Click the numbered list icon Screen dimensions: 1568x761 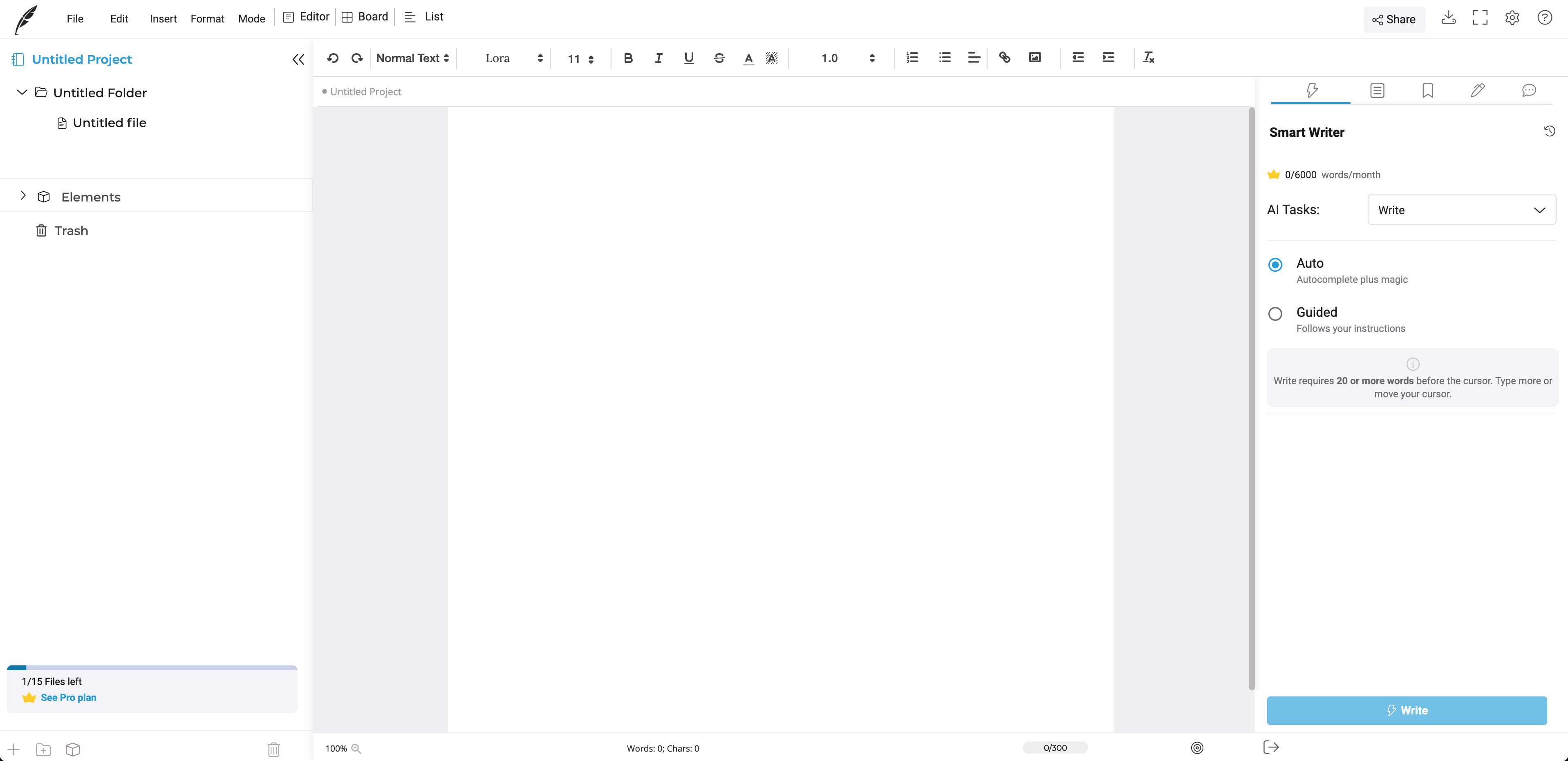(x=912, y=57)
